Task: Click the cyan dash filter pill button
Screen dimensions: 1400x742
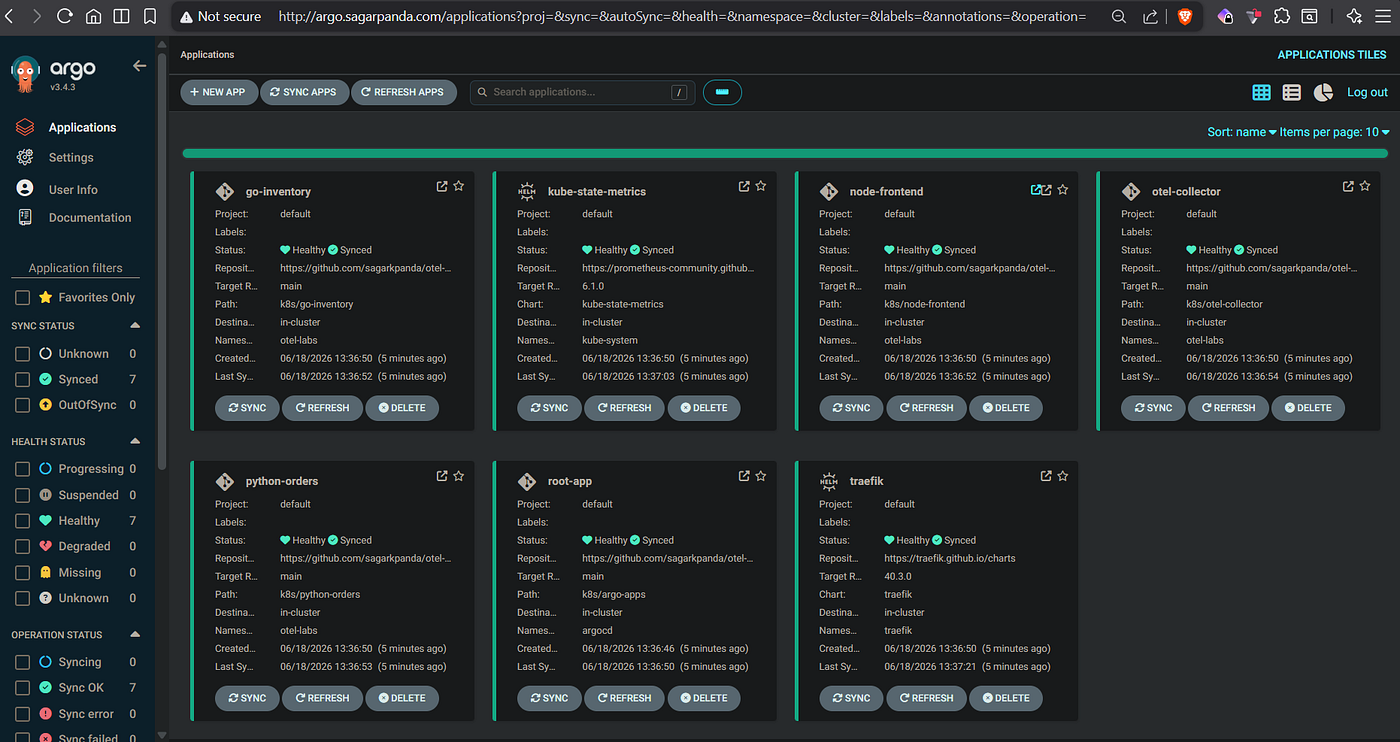Action: [722, 92]
